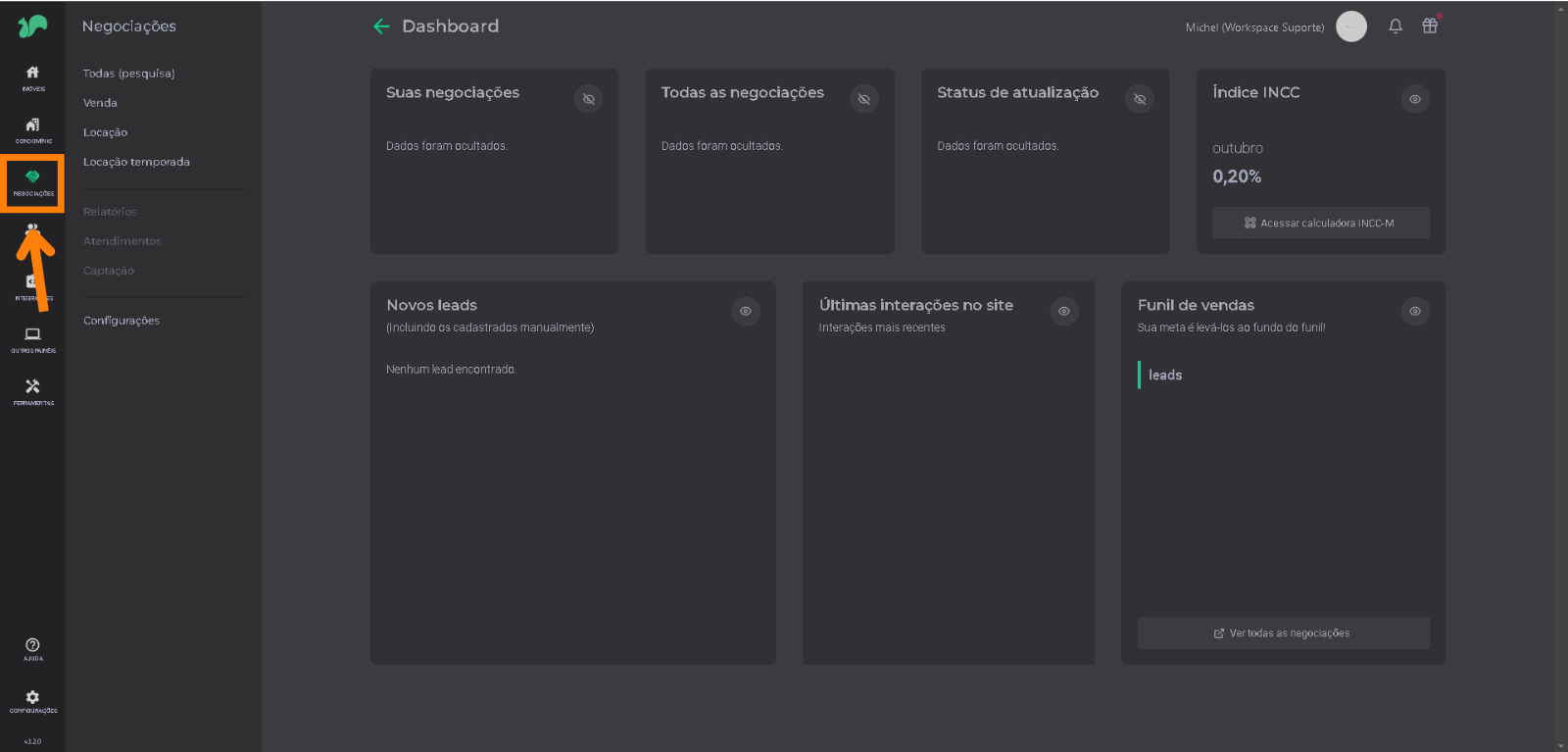Select Locação temporada menu item
Image resolution: width=1568 pixels, height=752 pixels.
coord(136,162)
